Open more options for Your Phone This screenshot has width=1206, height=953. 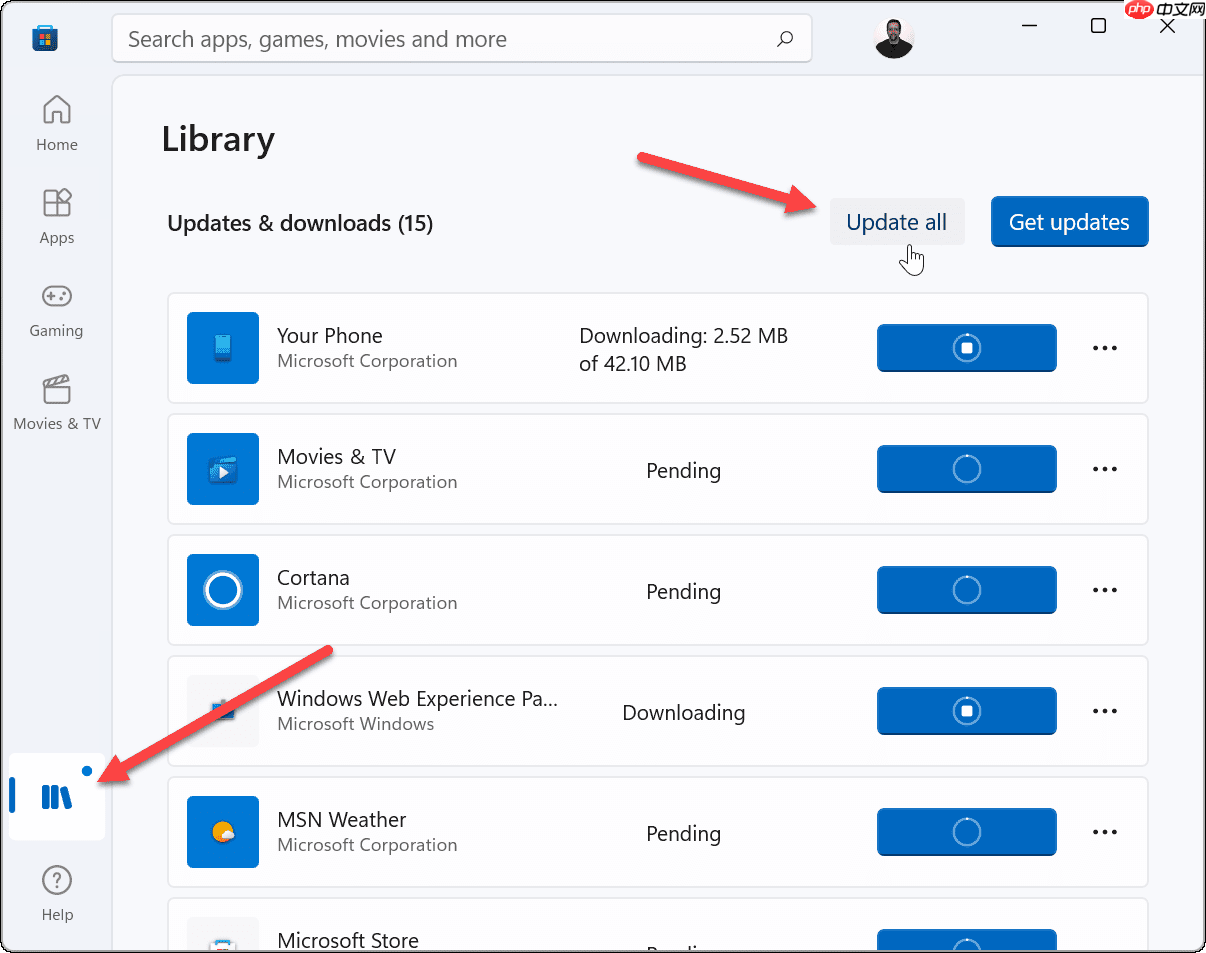pos(1105,348)
